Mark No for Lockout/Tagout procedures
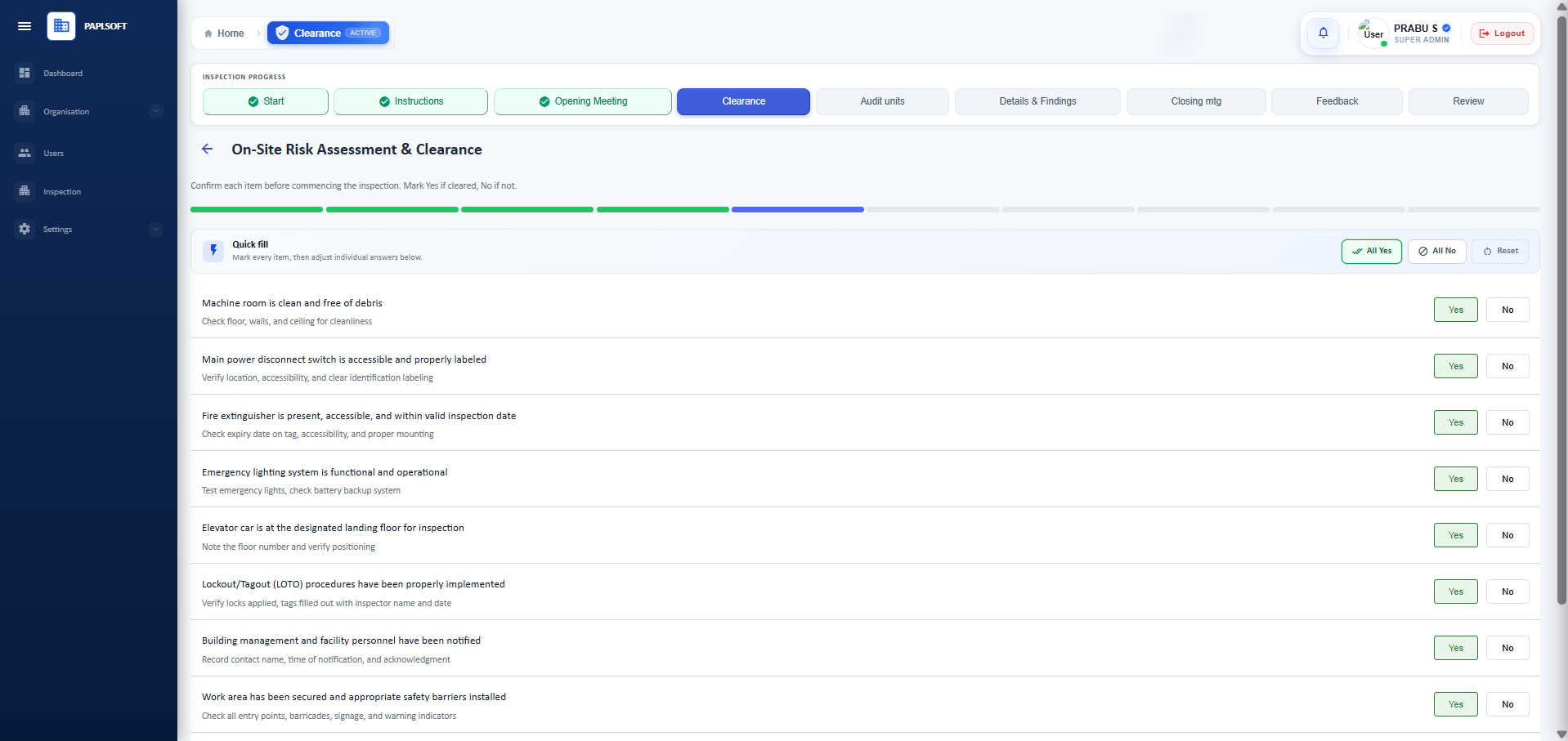The height and width of the screenshot is (741, 1568). (1508, 591)
